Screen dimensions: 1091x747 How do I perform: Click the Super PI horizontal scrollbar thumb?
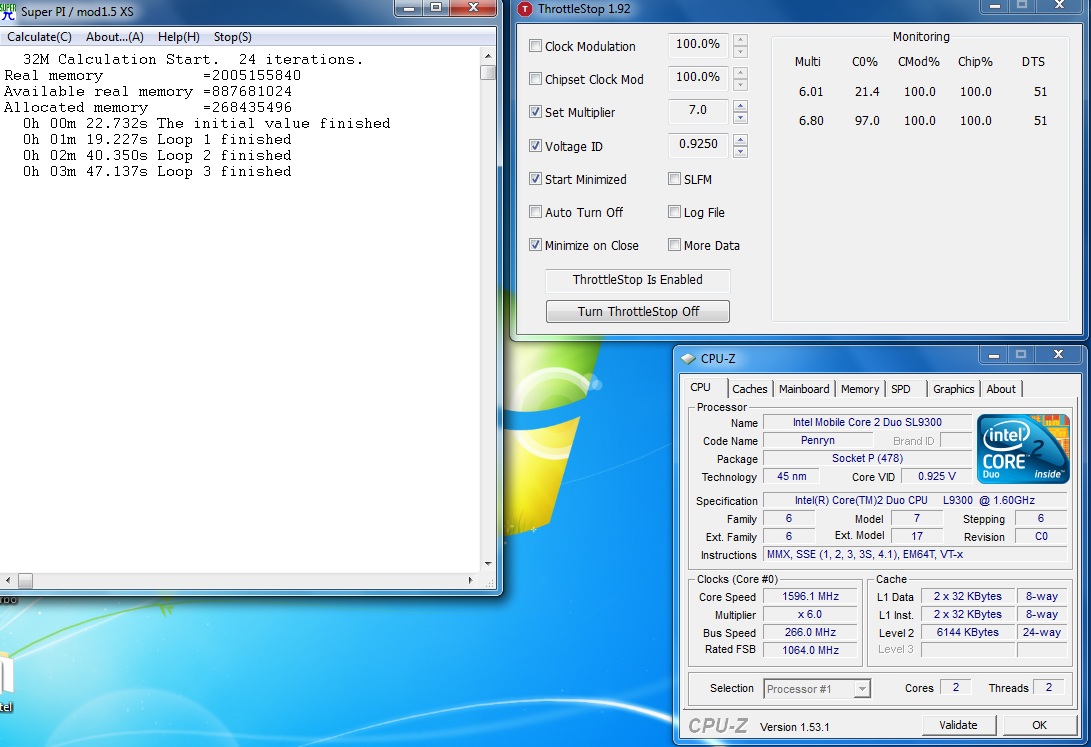pyautogui.click(x=25, y=580)
